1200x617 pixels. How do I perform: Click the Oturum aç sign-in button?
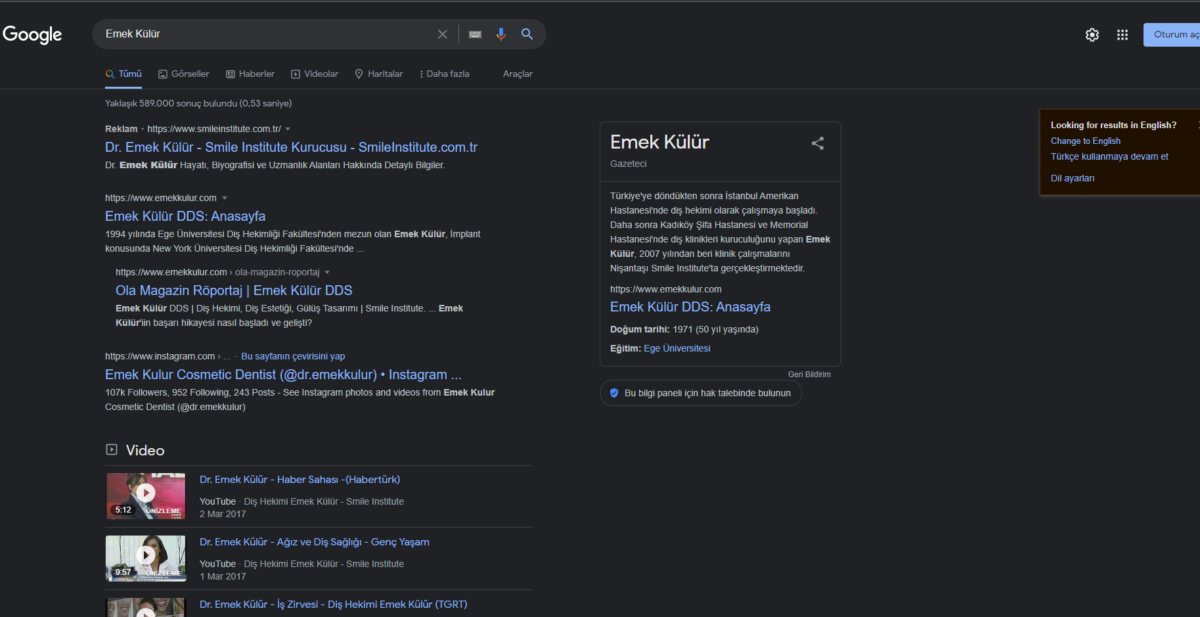pos(1172,35)
